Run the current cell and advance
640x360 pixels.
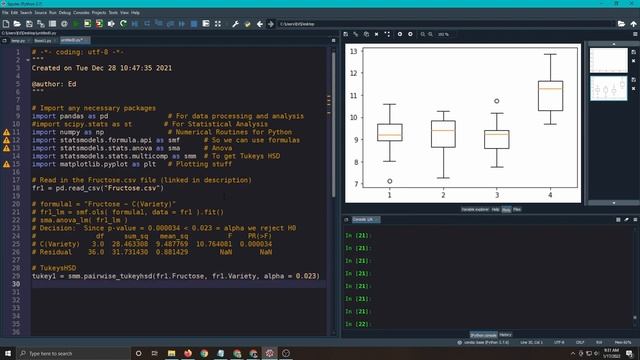[x=99, y=24]
